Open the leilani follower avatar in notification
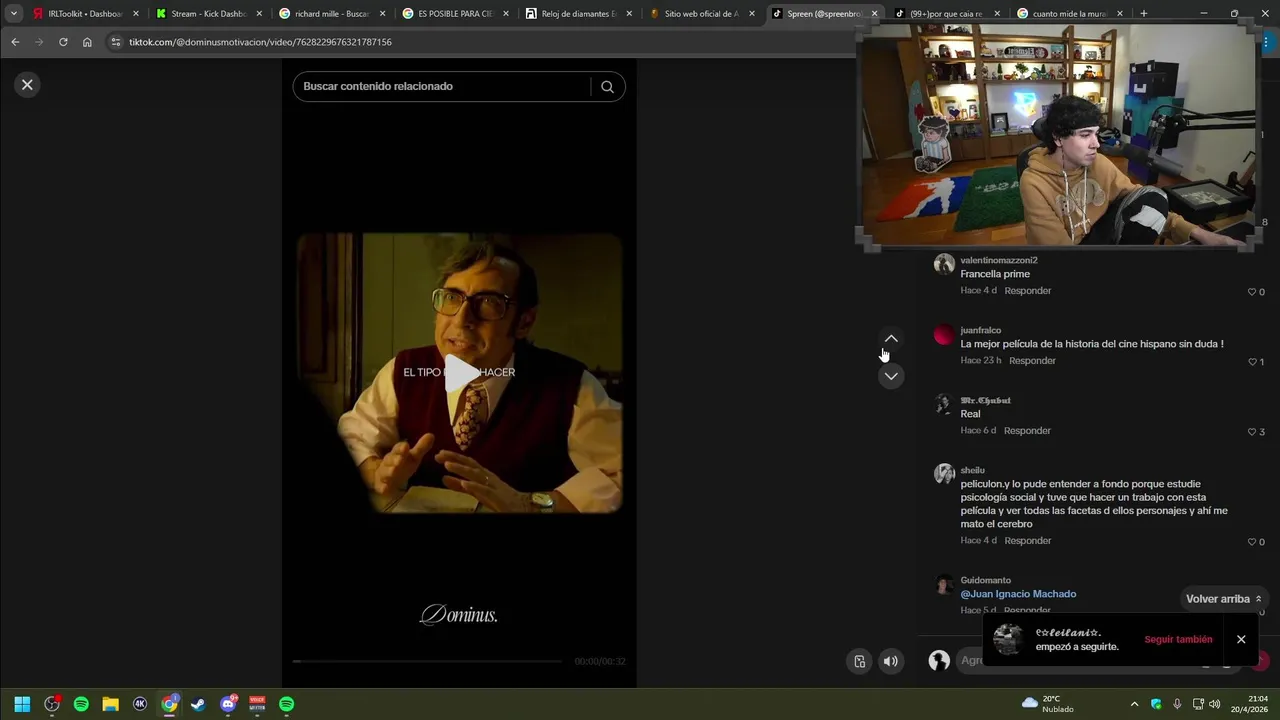Image resolution: width=1280 pixels, height=720 pixels. click(1008, 640)
